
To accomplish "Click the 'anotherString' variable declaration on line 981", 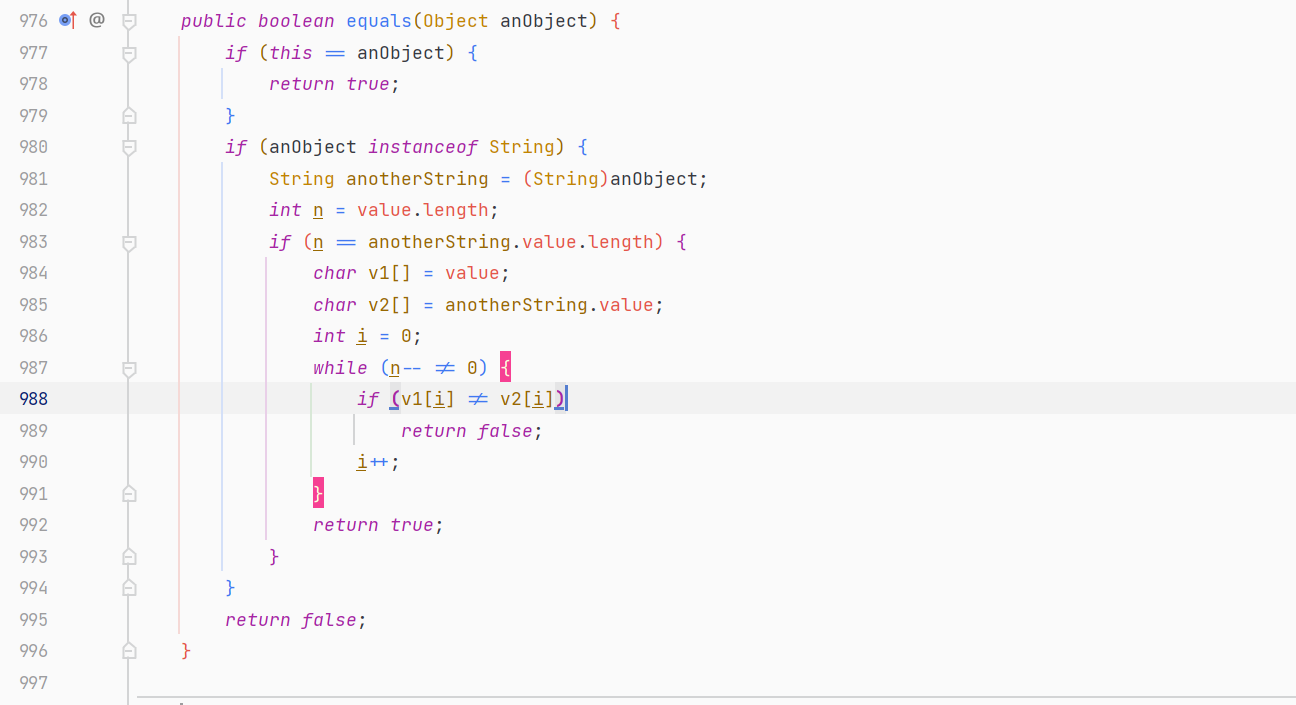I will click(x=417, y=179).
